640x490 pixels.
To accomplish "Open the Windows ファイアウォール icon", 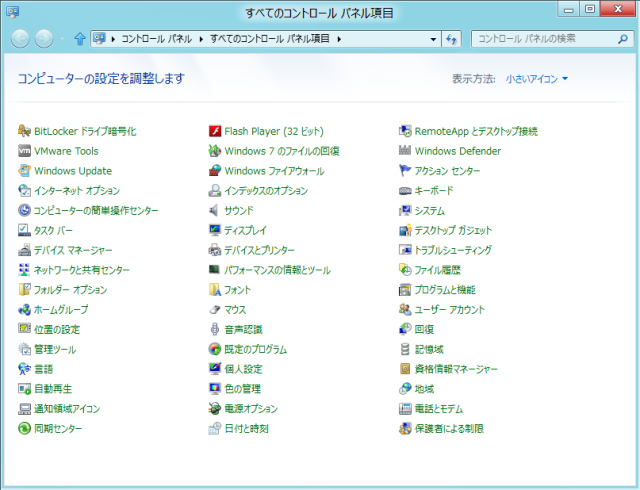I will (x=215, y=171).
